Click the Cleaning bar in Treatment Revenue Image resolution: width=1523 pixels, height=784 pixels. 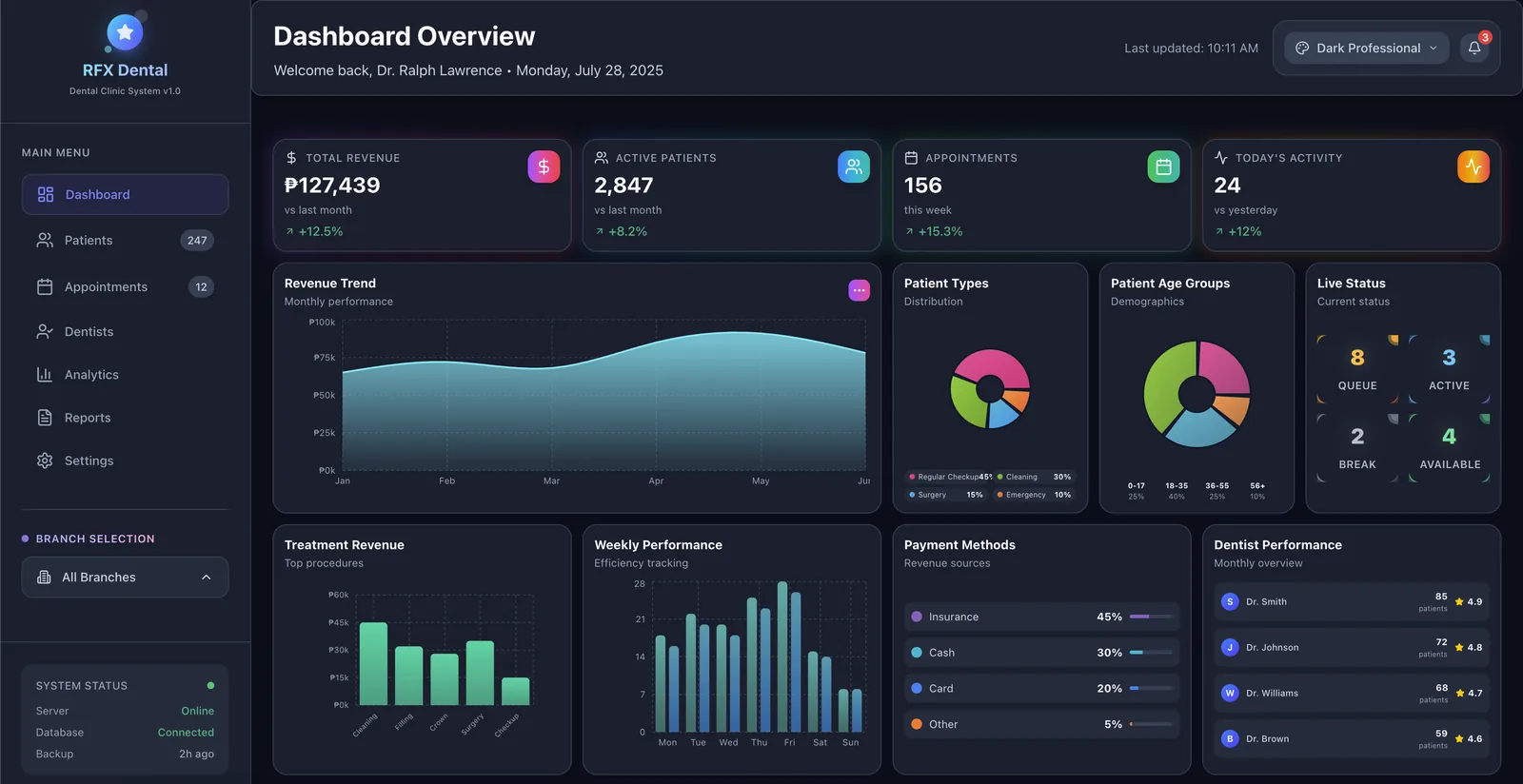coord(373,664)
